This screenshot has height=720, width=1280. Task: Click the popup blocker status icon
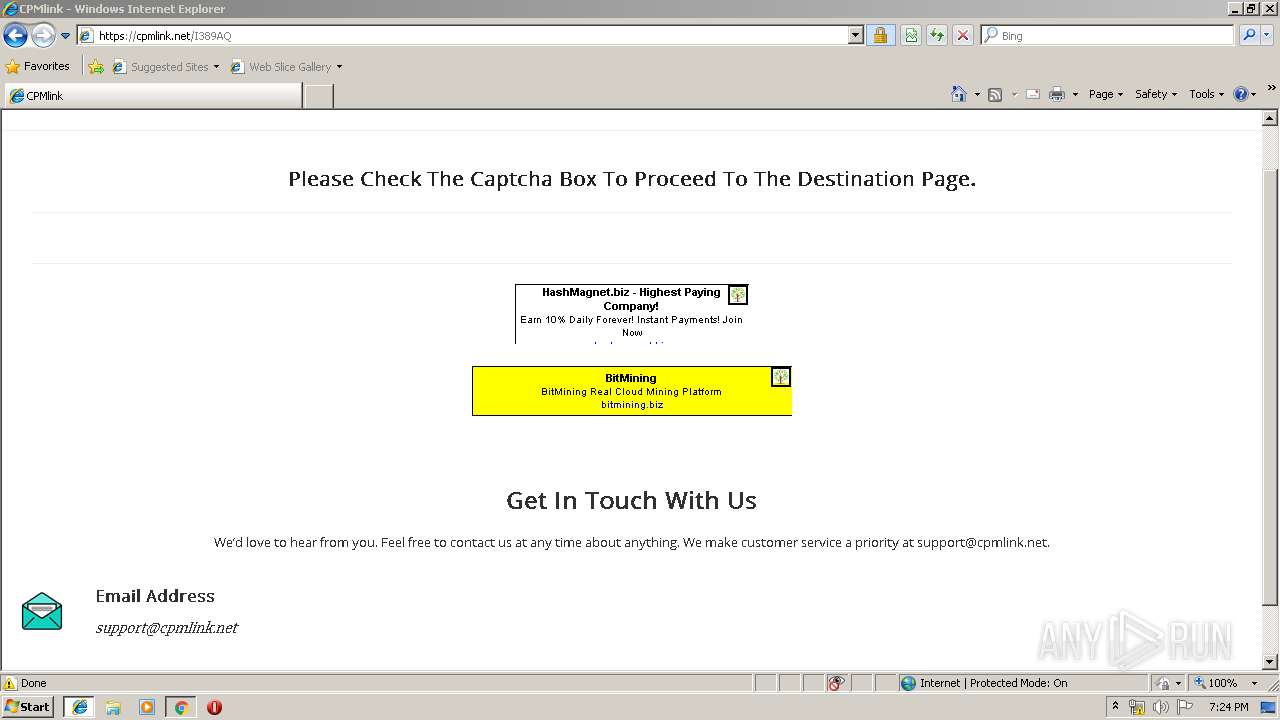click(x=836, y=683)
